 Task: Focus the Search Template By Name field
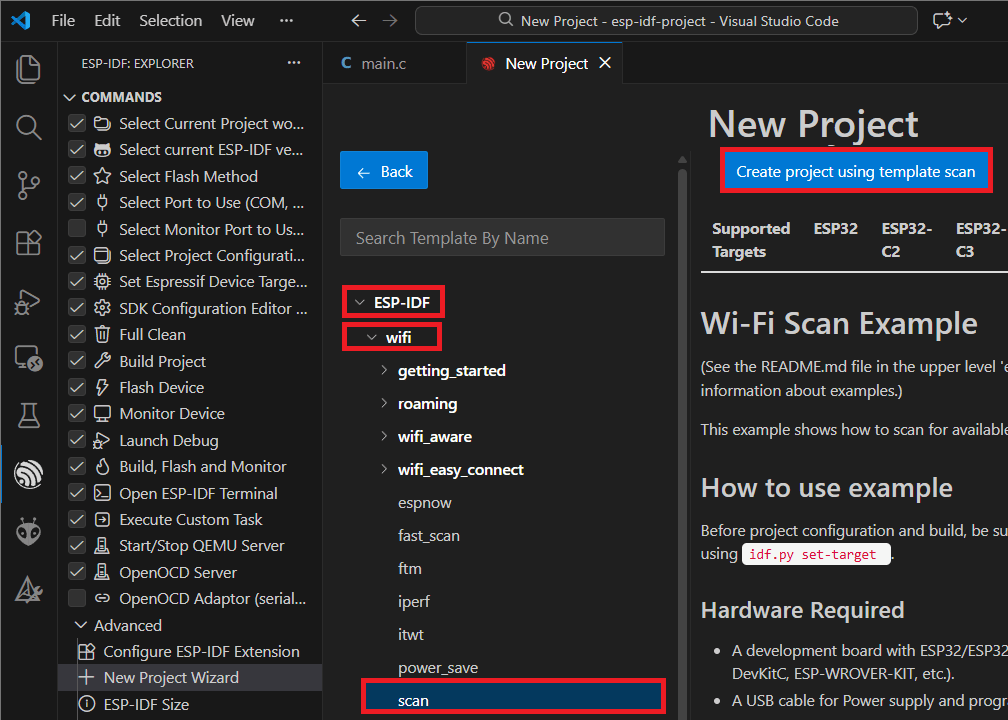pyautogui.click(x=502, y=238)
